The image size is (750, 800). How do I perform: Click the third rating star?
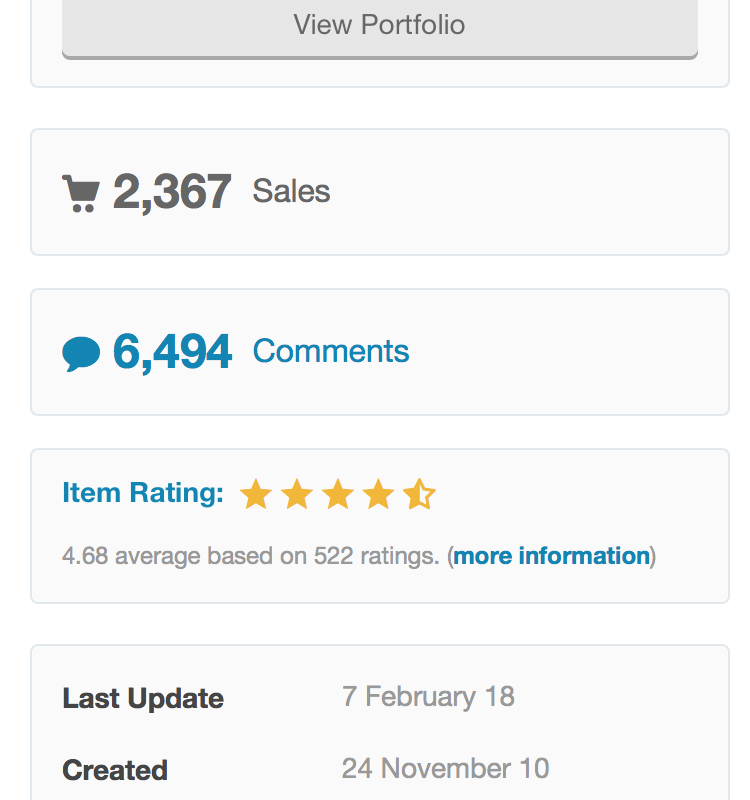pyautogui.click(x=338, y=494)
